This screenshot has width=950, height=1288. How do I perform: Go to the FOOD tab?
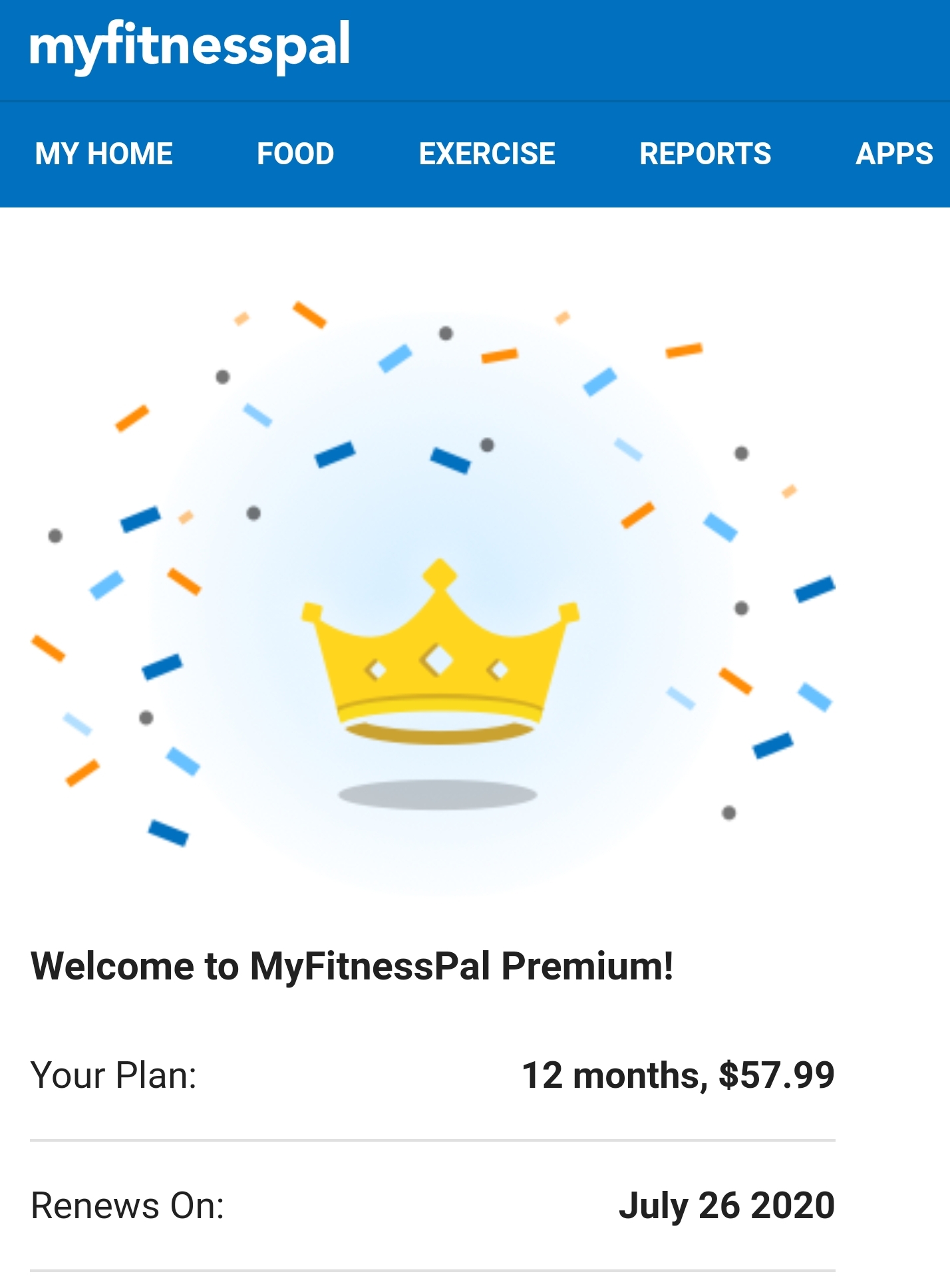pyautogui.click(x=295, y=154)
